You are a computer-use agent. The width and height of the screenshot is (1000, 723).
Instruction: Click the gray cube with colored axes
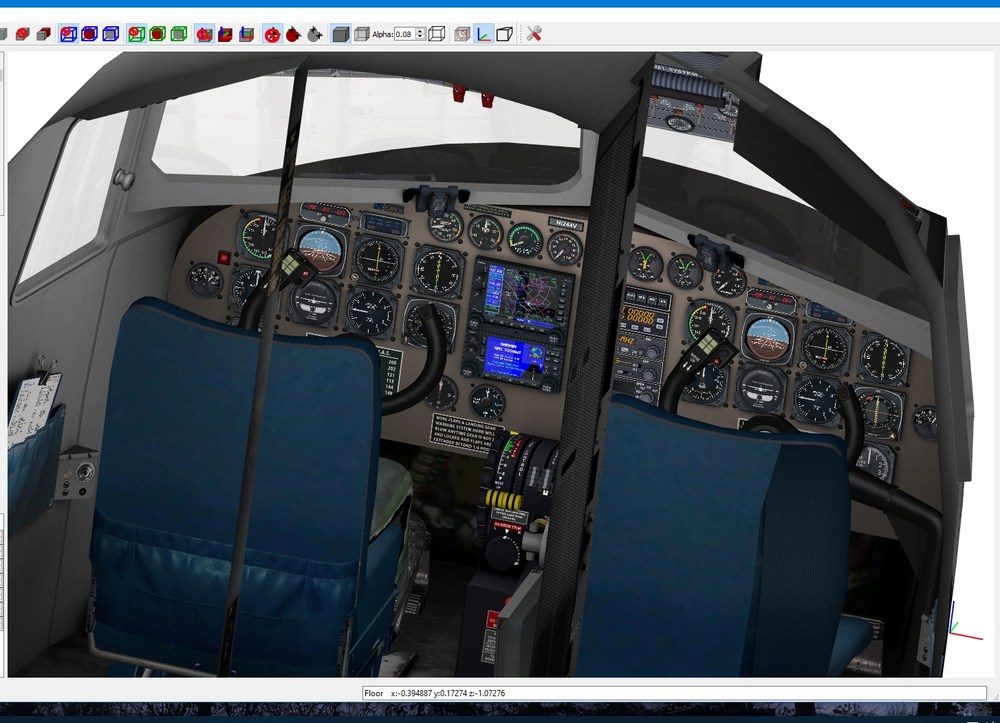click(x=247, y=34)
